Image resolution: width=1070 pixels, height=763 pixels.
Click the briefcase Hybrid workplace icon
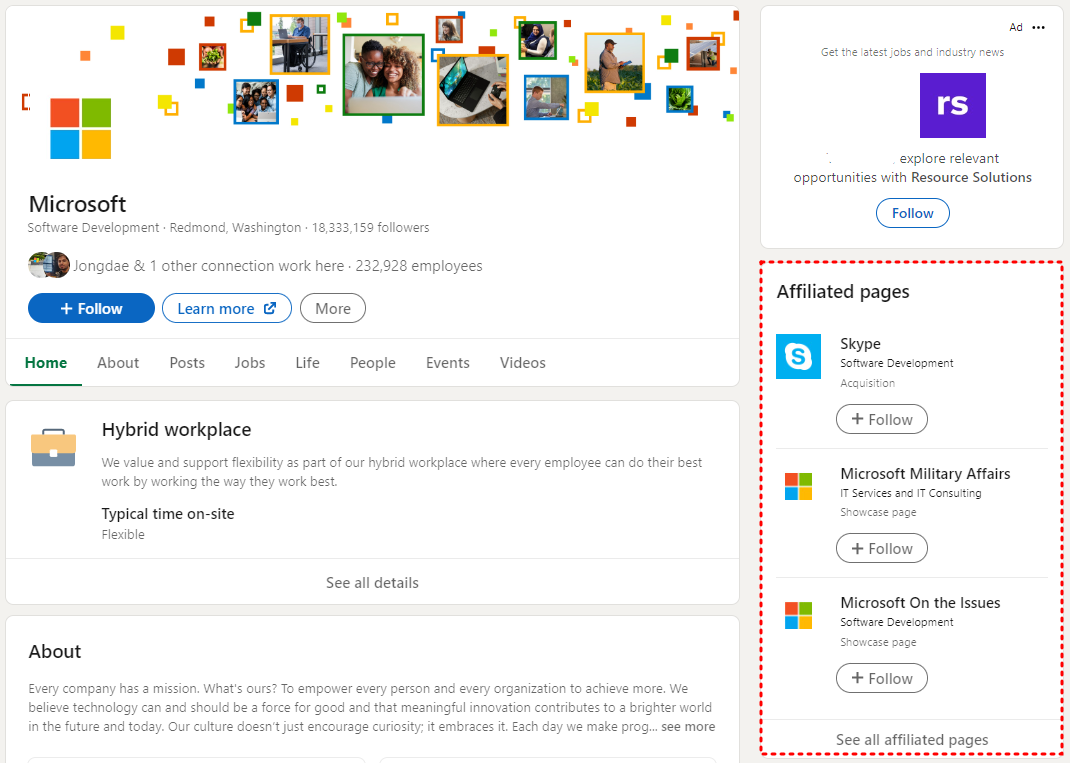pyautogui.click(x=53, y=448)
